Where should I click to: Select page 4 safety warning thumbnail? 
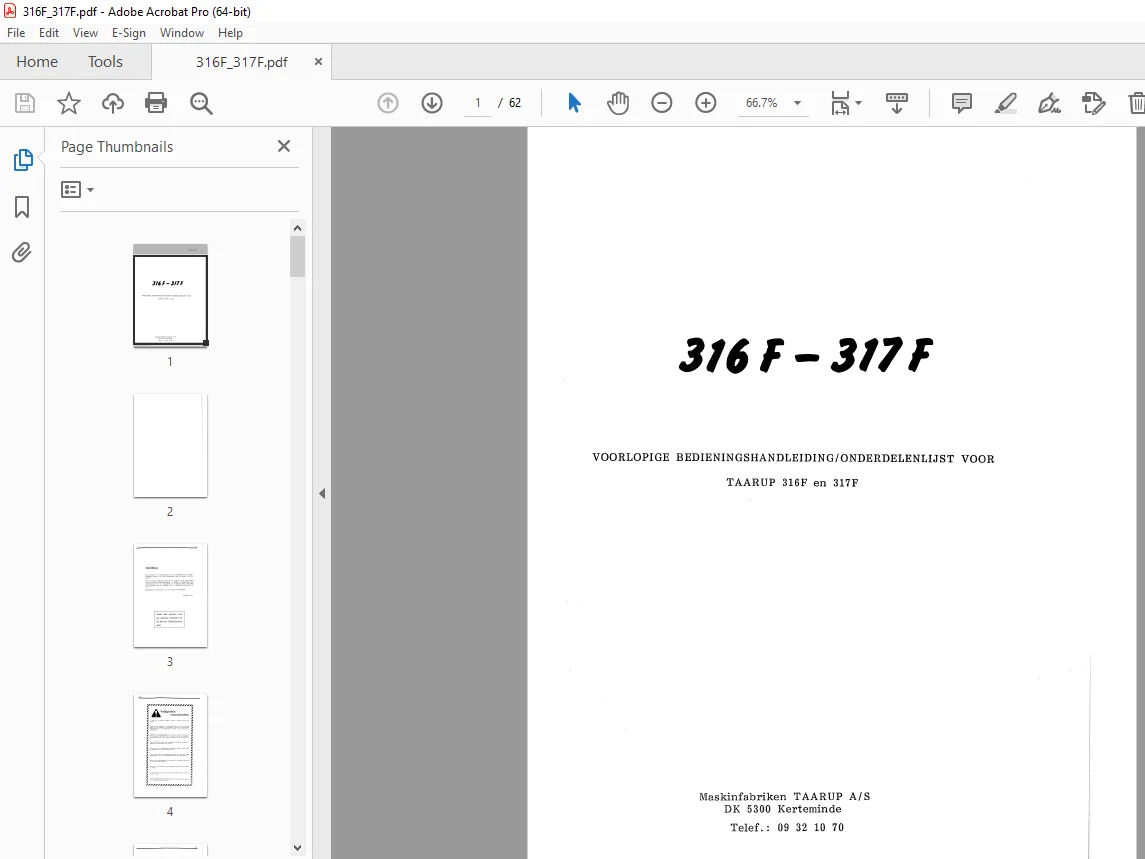170,746
